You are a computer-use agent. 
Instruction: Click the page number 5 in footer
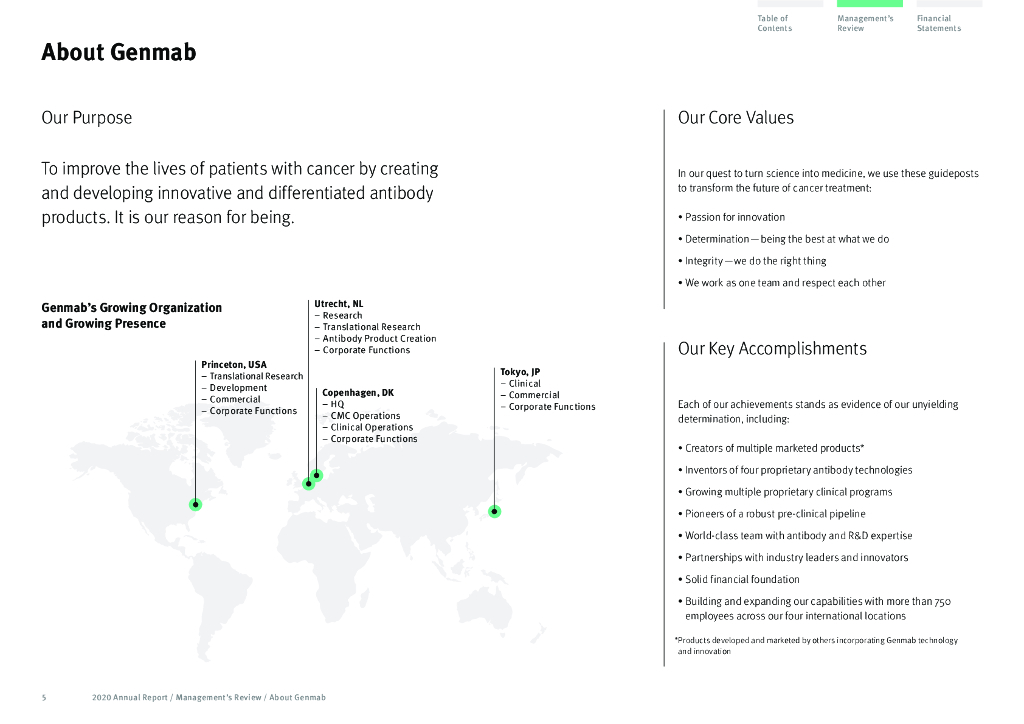pos(44,697)
